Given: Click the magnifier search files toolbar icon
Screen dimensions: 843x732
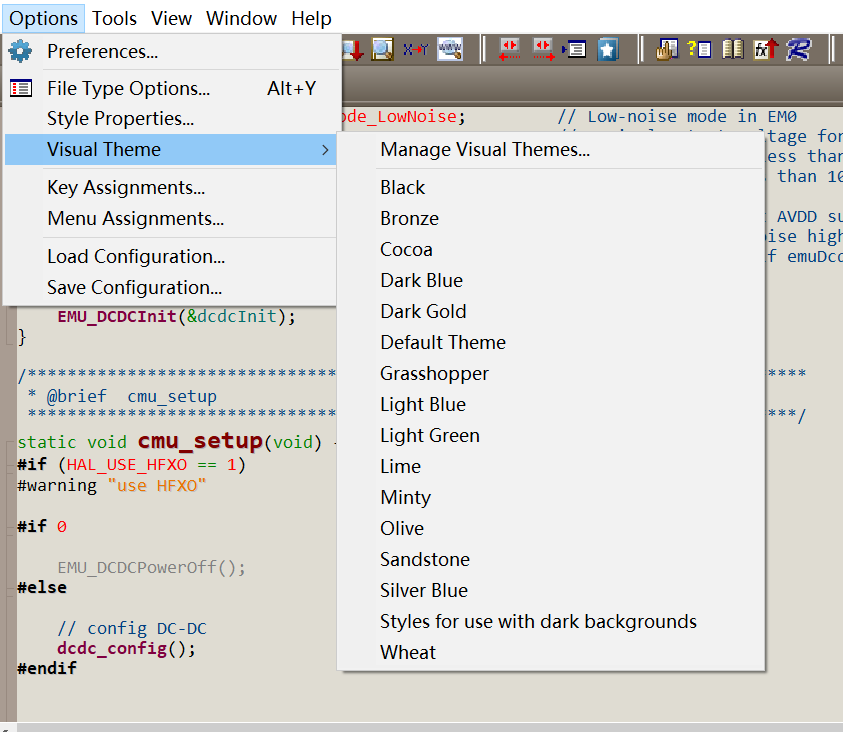Looking at the screenshot, I should point(382,49).
